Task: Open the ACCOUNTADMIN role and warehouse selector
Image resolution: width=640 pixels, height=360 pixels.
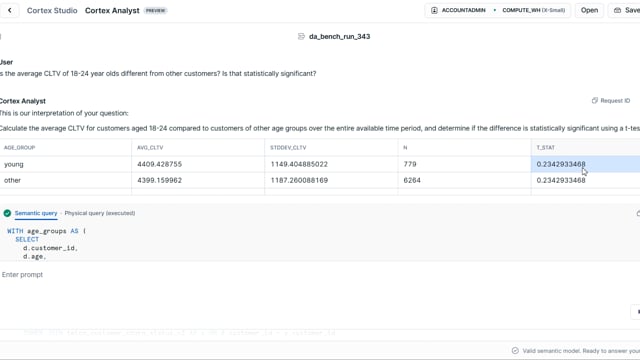Action: click(498, 10)
